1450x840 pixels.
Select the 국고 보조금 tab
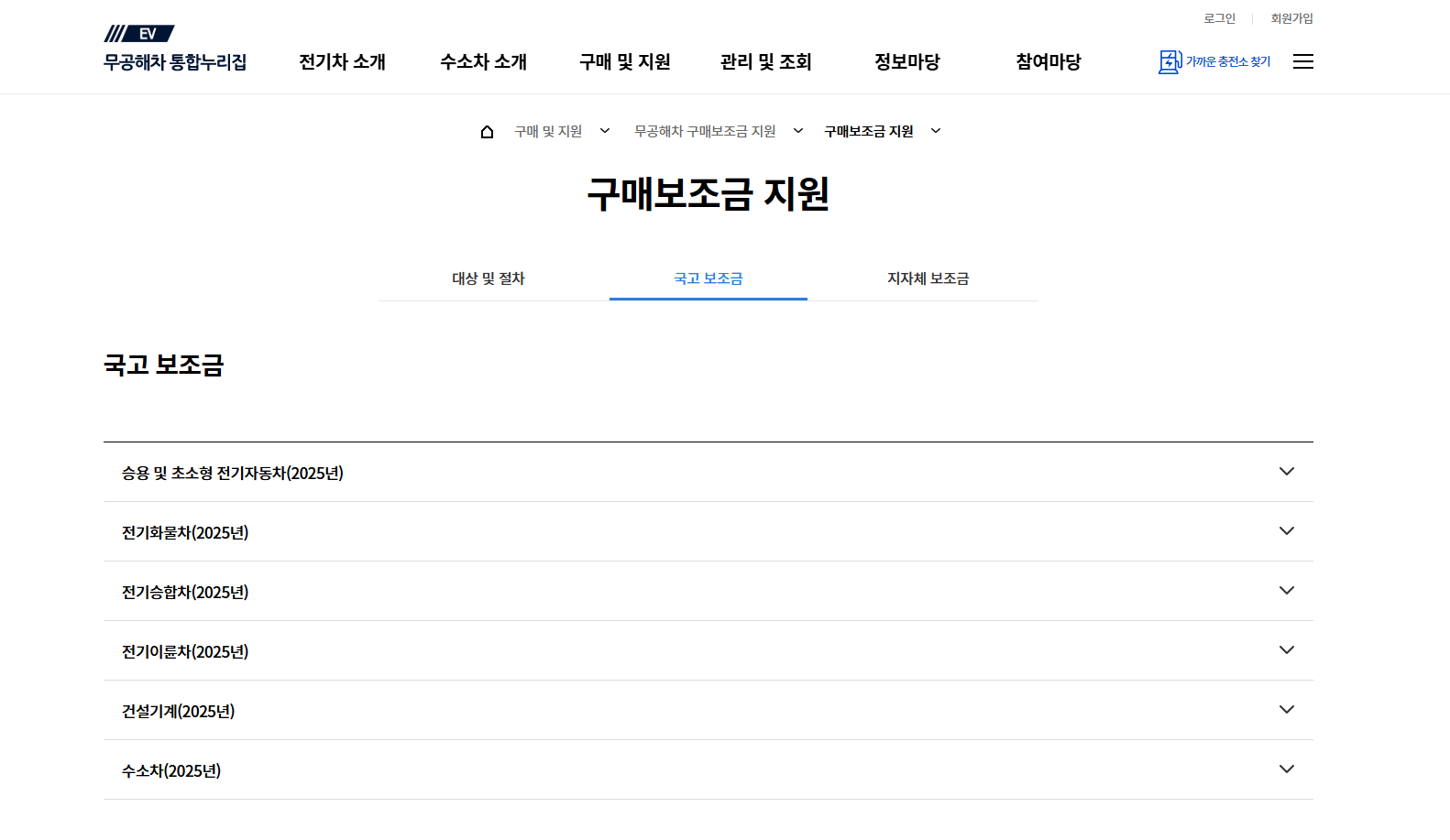click(709, 278)
